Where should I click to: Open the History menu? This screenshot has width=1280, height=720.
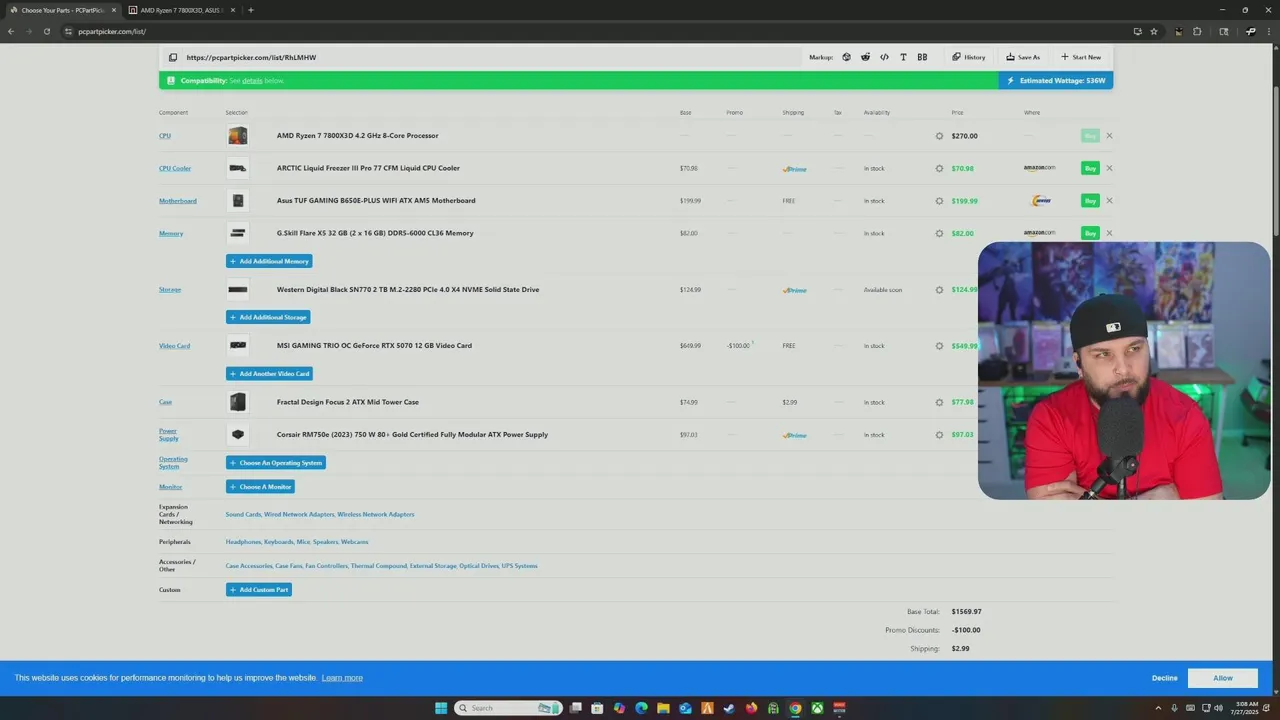(x=968, y=57)
